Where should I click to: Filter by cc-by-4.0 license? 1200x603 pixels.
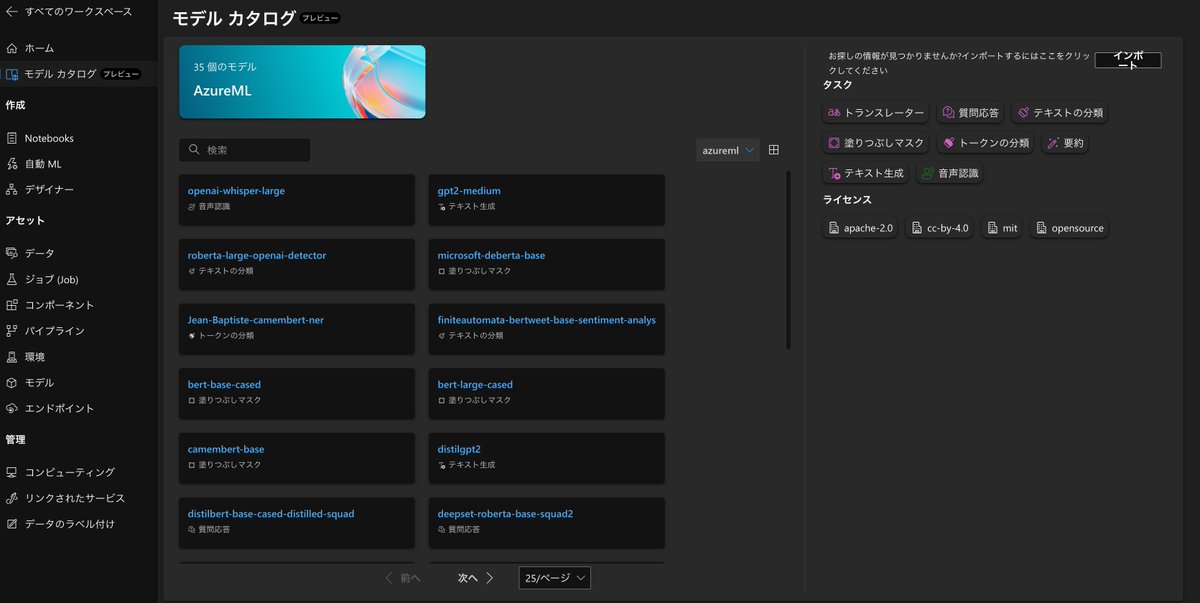click(x=940, y=228)
